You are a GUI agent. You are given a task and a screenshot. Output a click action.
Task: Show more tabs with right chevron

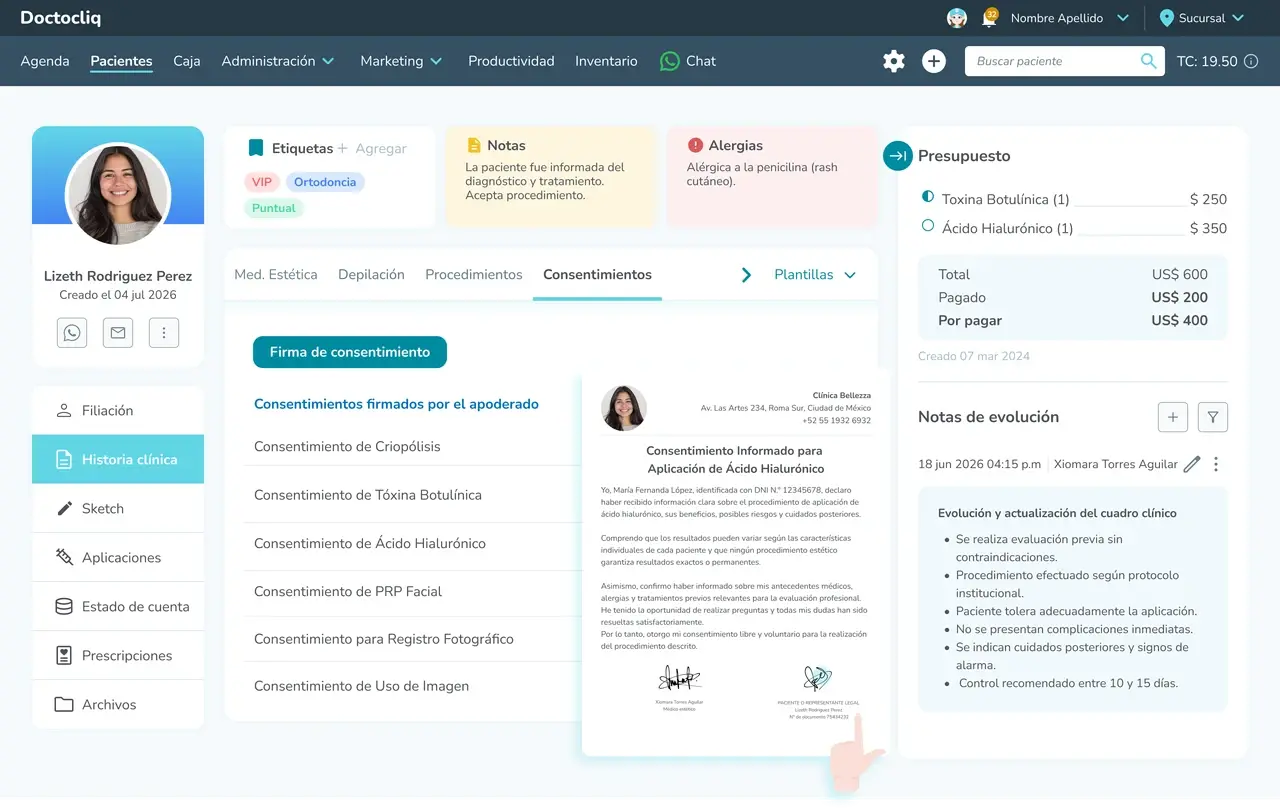tap(746, 274)
